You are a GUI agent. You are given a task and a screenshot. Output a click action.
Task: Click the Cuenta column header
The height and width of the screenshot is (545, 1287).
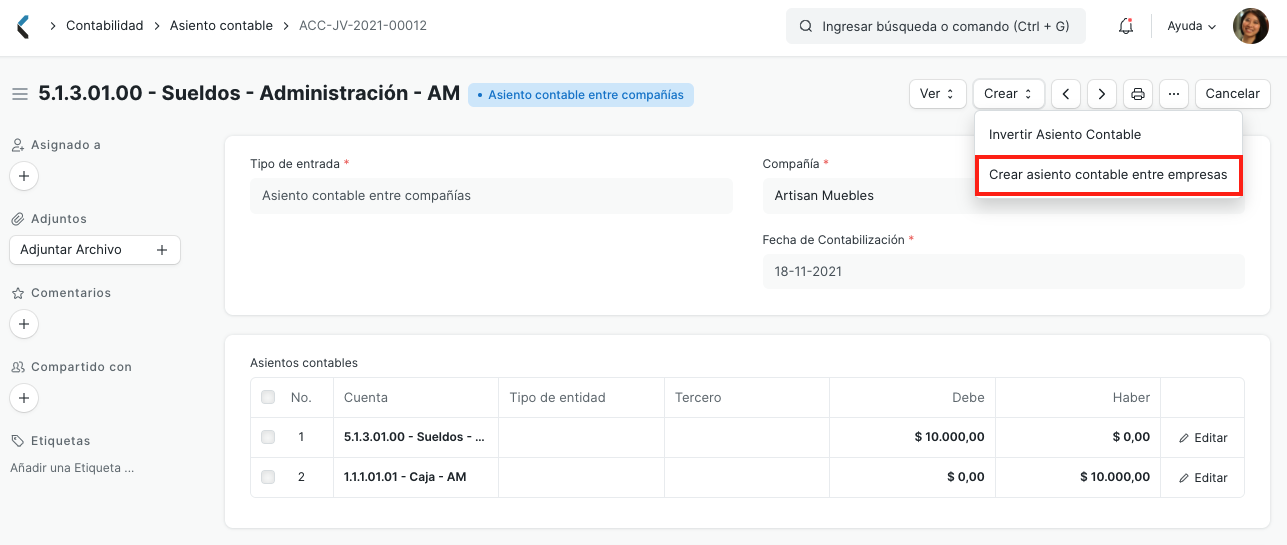415,398
